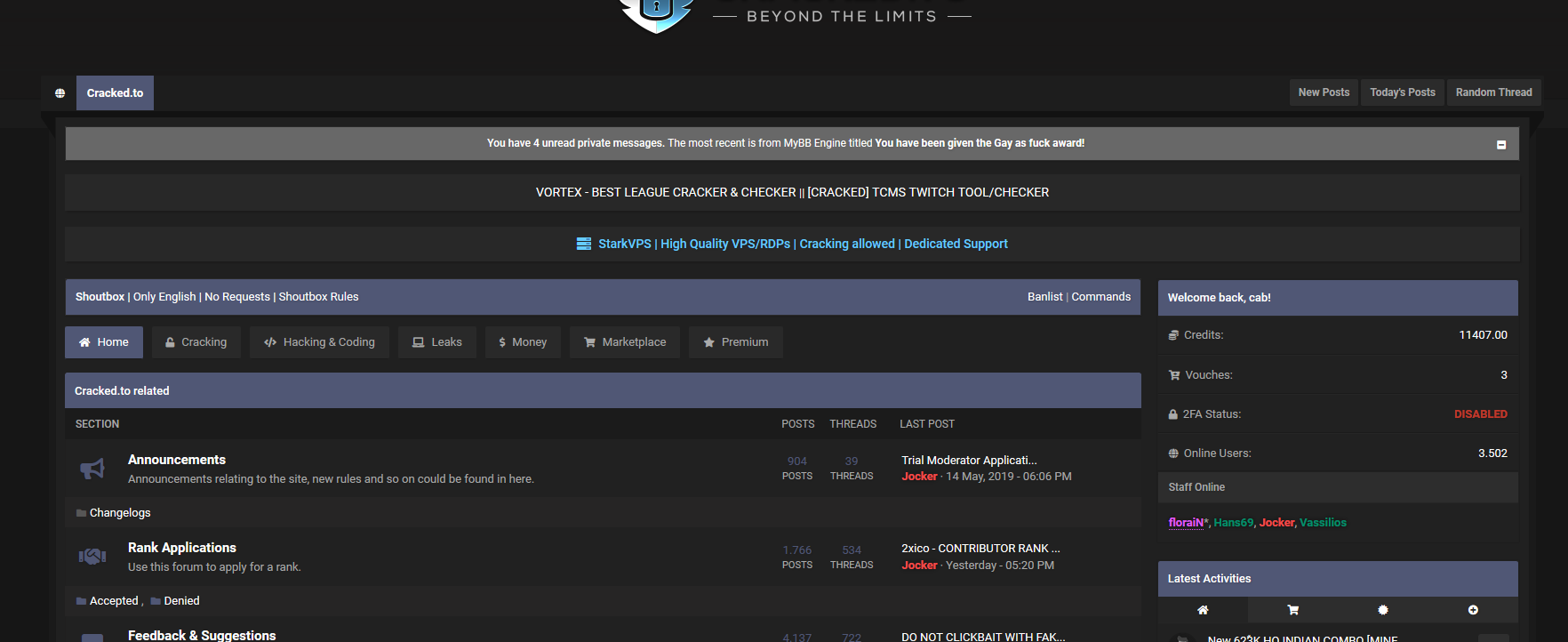Click the globe icon beside Cracked.to

click(60, 93)
